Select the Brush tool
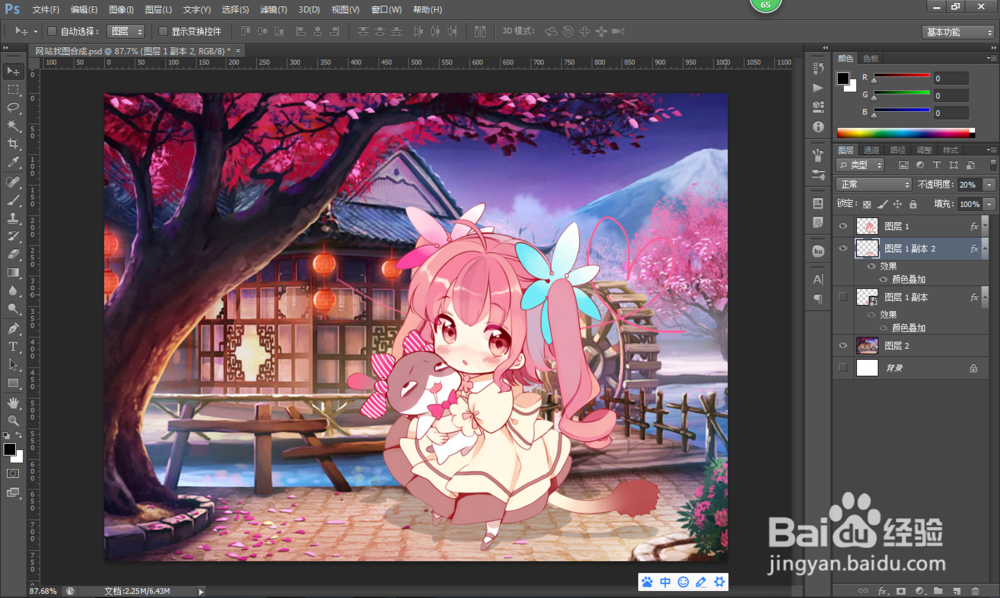The image size is (1000, 598). tap(13, 200)
